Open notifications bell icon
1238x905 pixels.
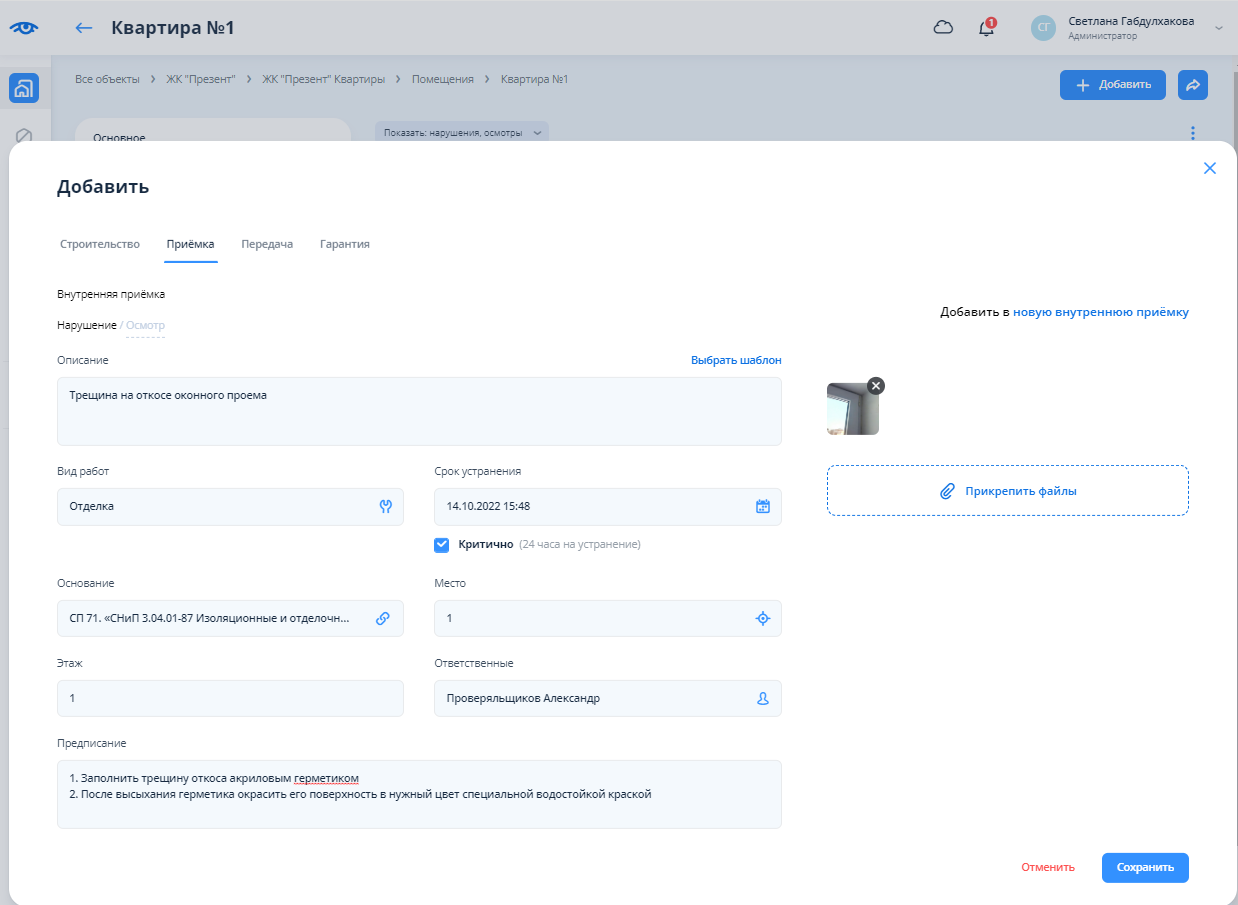(x=986, y=28)
